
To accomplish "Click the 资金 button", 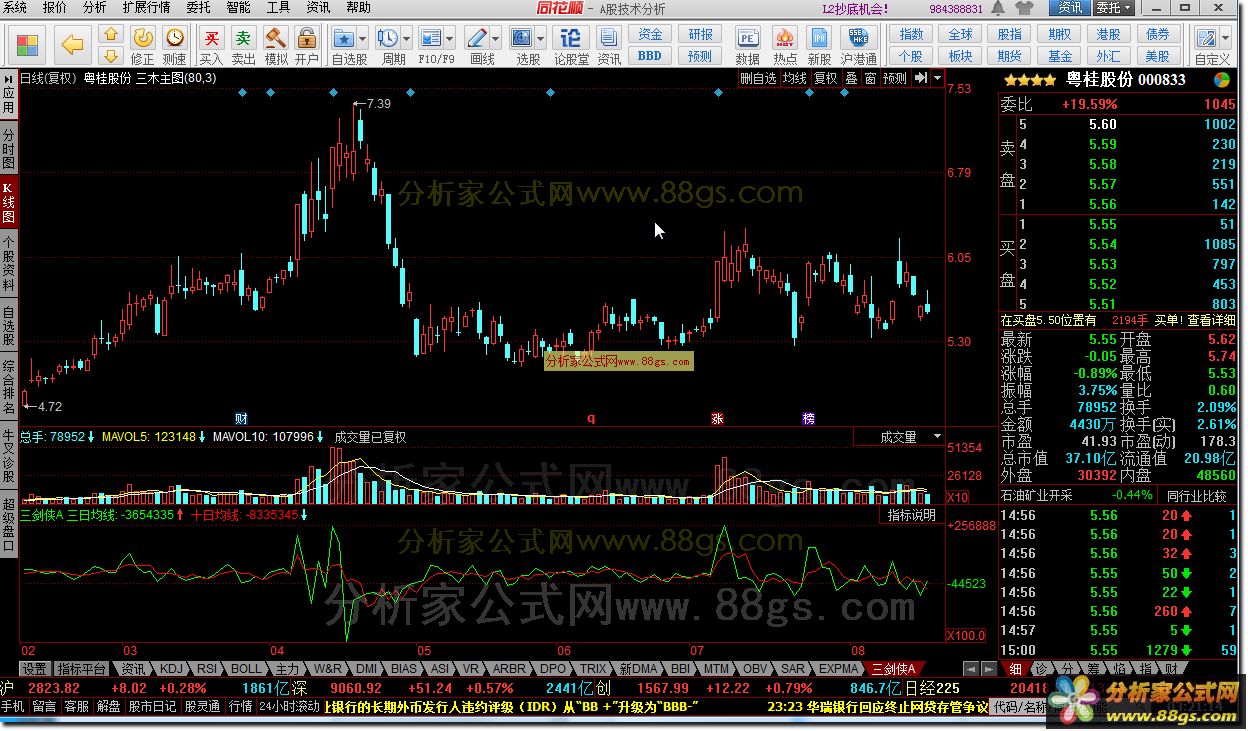I will pos(650,35).
